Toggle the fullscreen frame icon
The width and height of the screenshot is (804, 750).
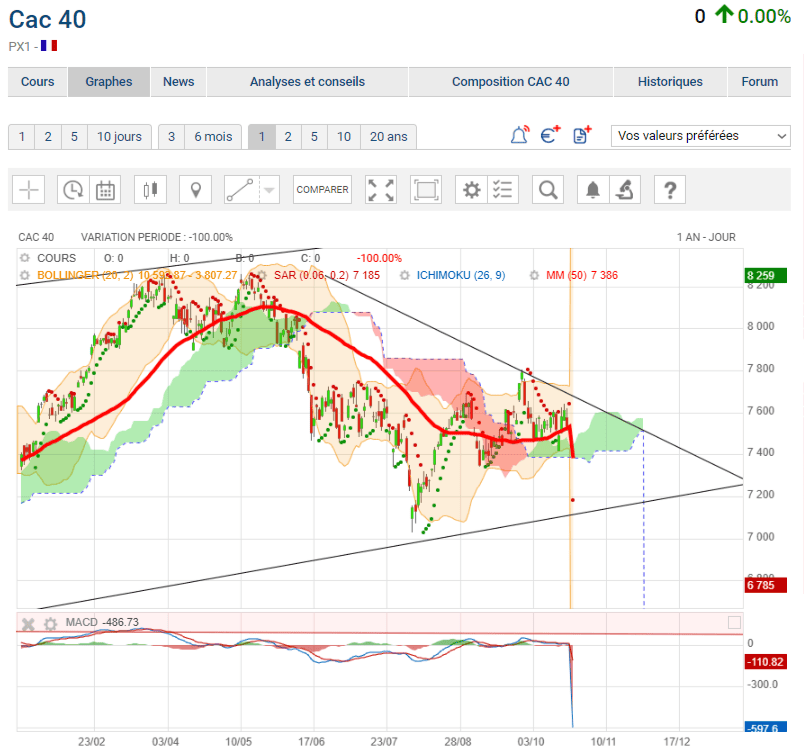pos(426,190)
